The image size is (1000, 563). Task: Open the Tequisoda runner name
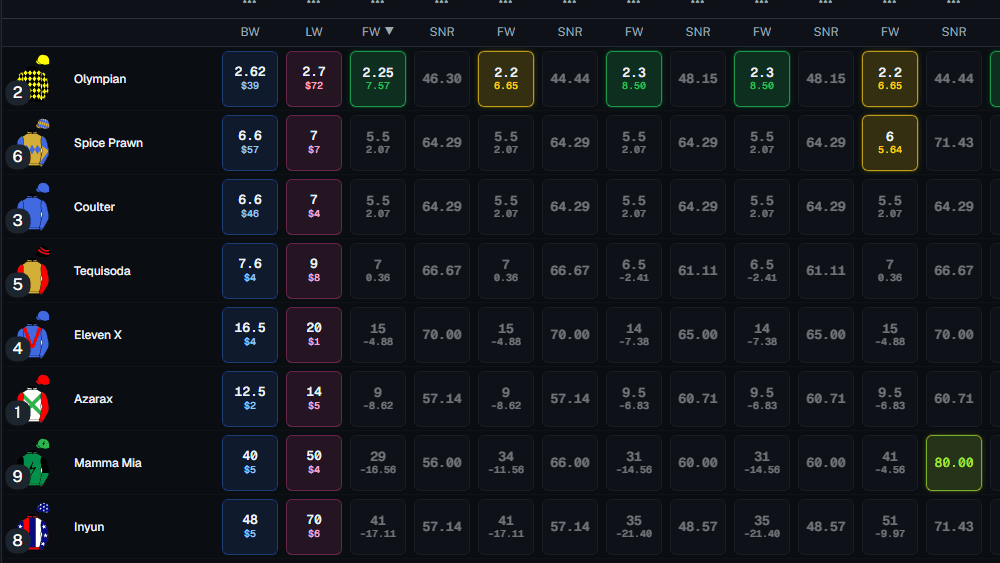[102, 271]
